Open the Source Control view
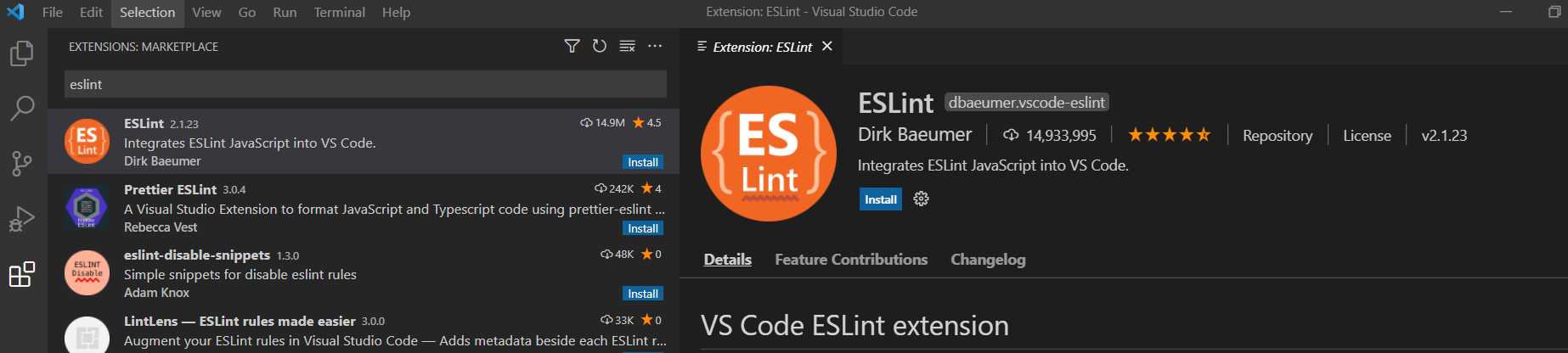Screen dimensions: 1568x353 (x=21, y=163)
